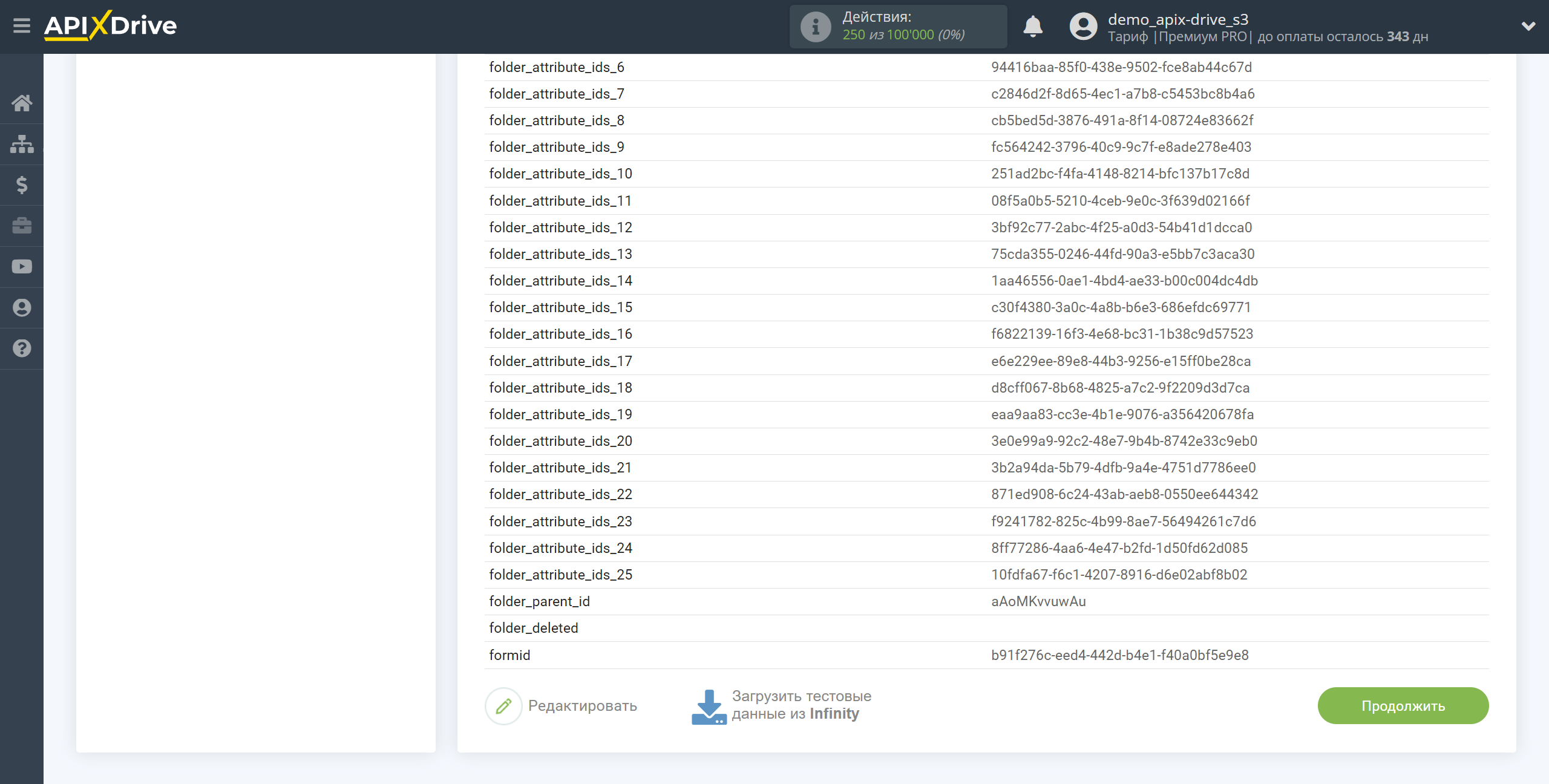Select the folder_attribute_ids_8 field name
The height and width of the screenshot is (784, 1549).
point(557,120)
